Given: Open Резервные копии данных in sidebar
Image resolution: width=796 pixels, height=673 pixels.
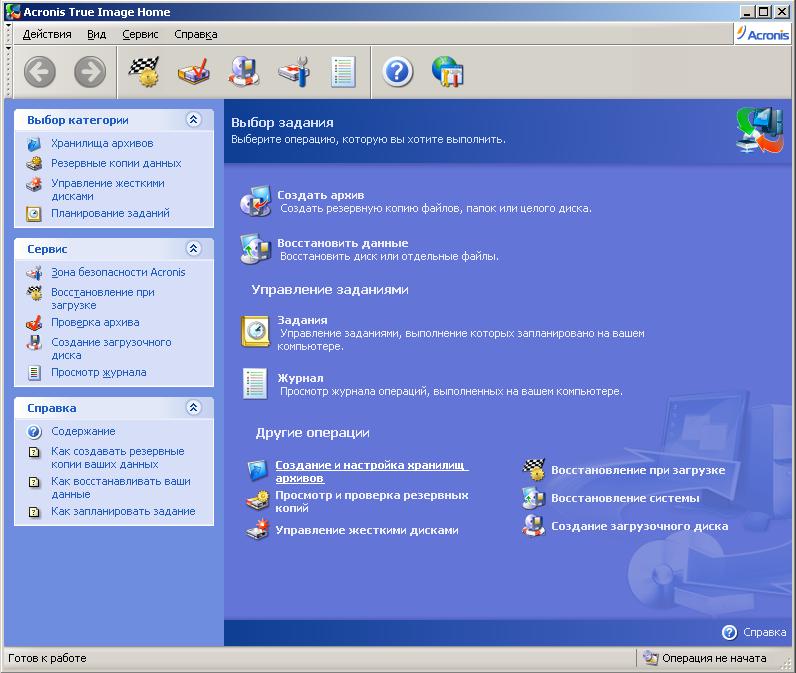Looking at the screenshot, I should (x=116, y=163).
